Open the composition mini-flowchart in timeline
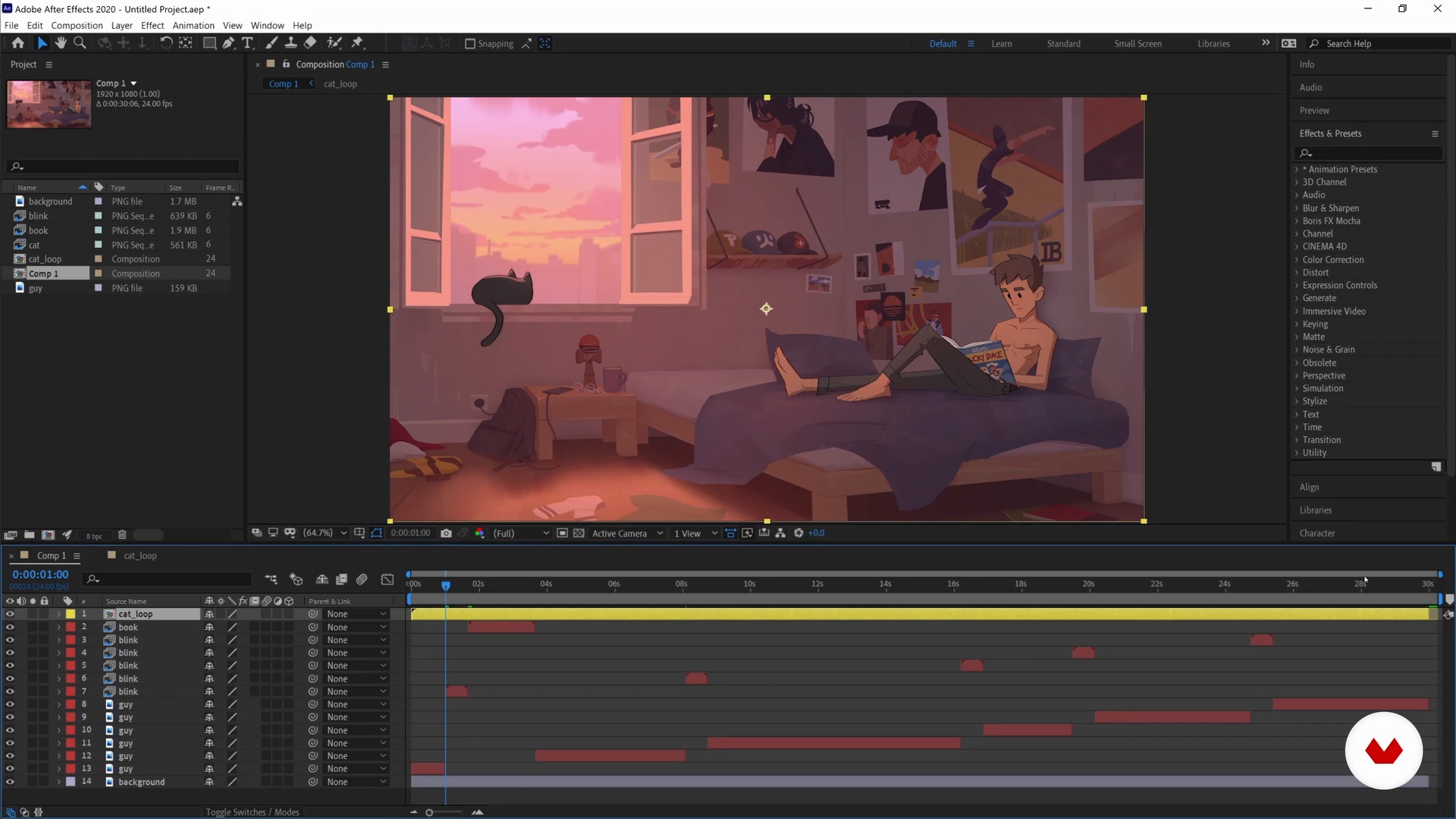Image resolution: width=1456 pixels, height=819 pixels. pos(271,579)
